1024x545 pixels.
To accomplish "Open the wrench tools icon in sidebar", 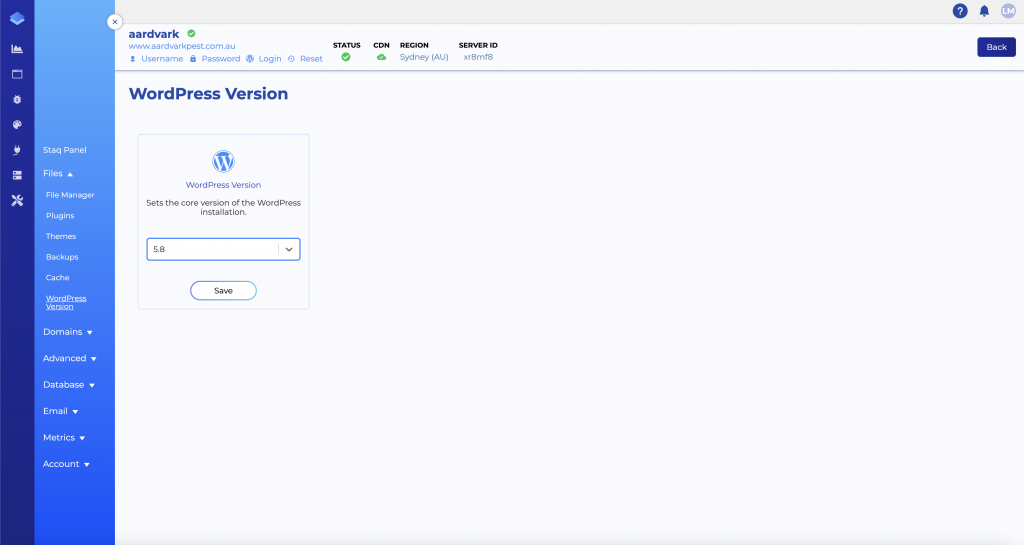I will (17, 200).
